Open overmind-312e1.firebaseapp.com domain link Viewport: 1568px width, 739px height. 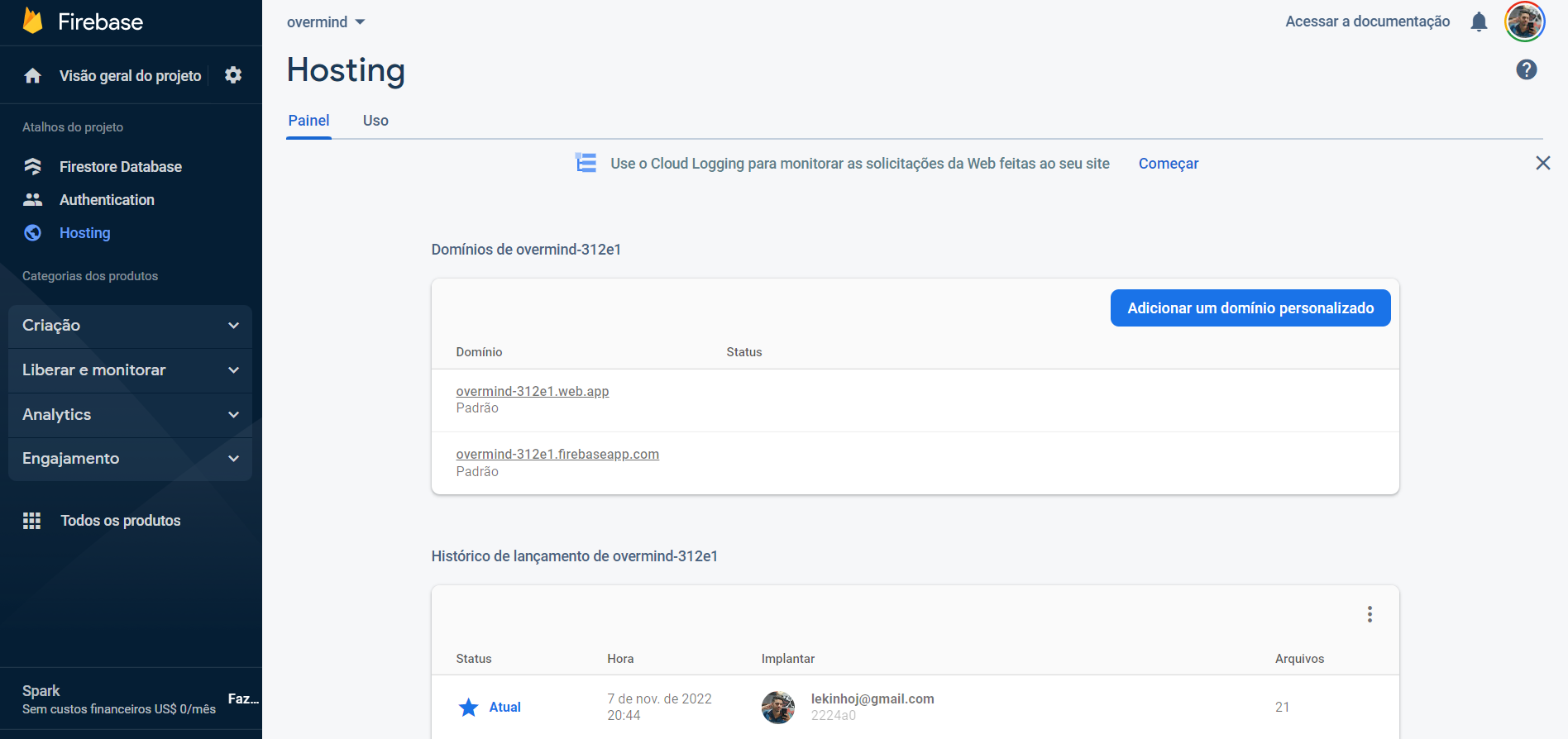click(x=557, y=454)
